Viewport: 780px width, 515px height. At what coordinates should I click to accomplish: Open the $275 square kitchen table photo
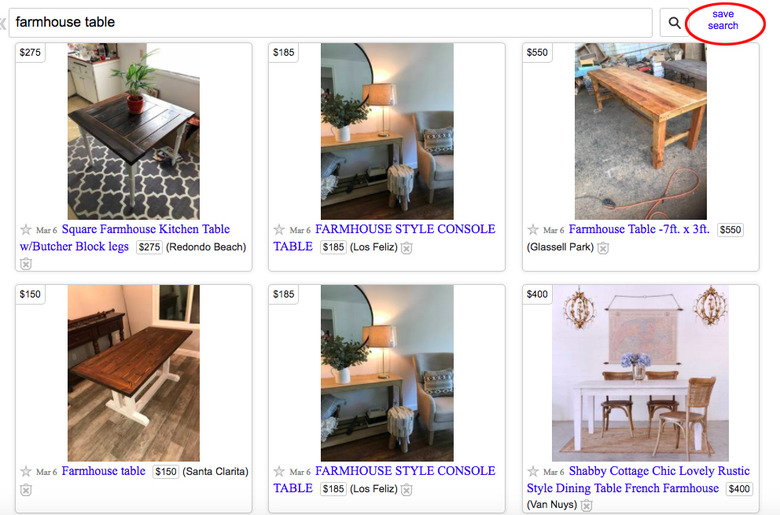point(134,131)
